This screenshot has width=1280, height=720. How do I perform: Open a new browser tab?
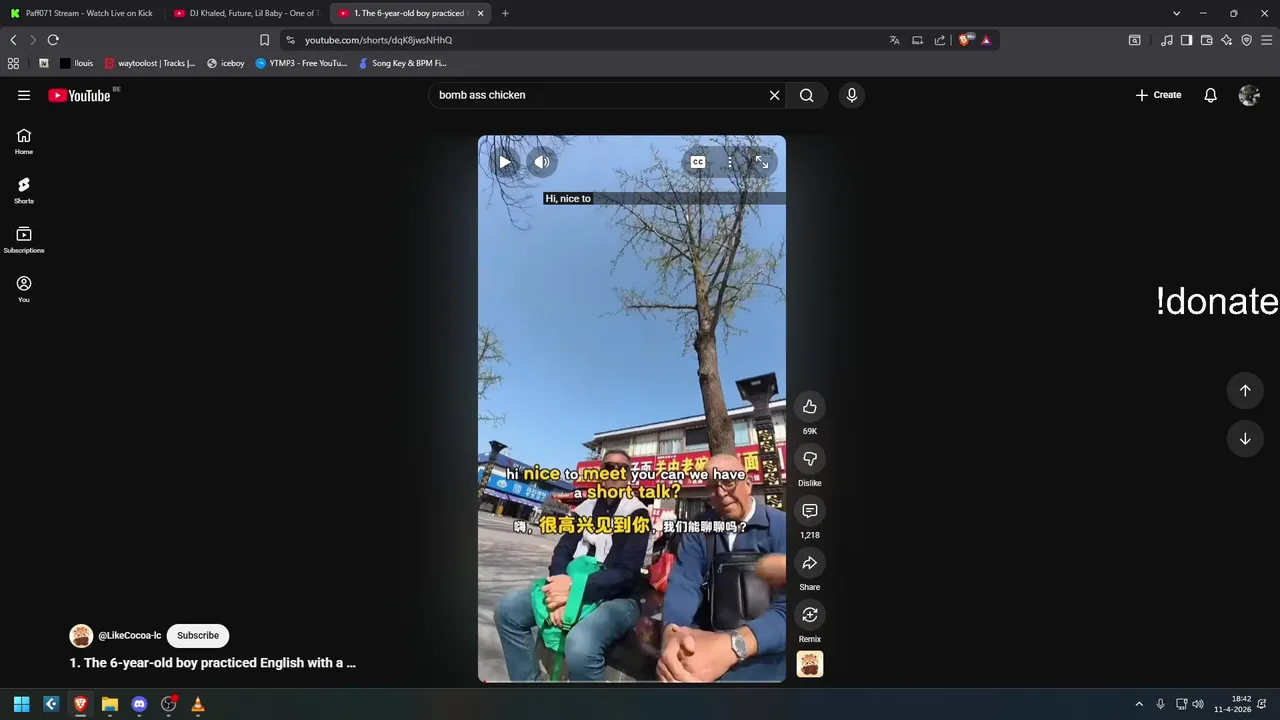pos(505,13)
